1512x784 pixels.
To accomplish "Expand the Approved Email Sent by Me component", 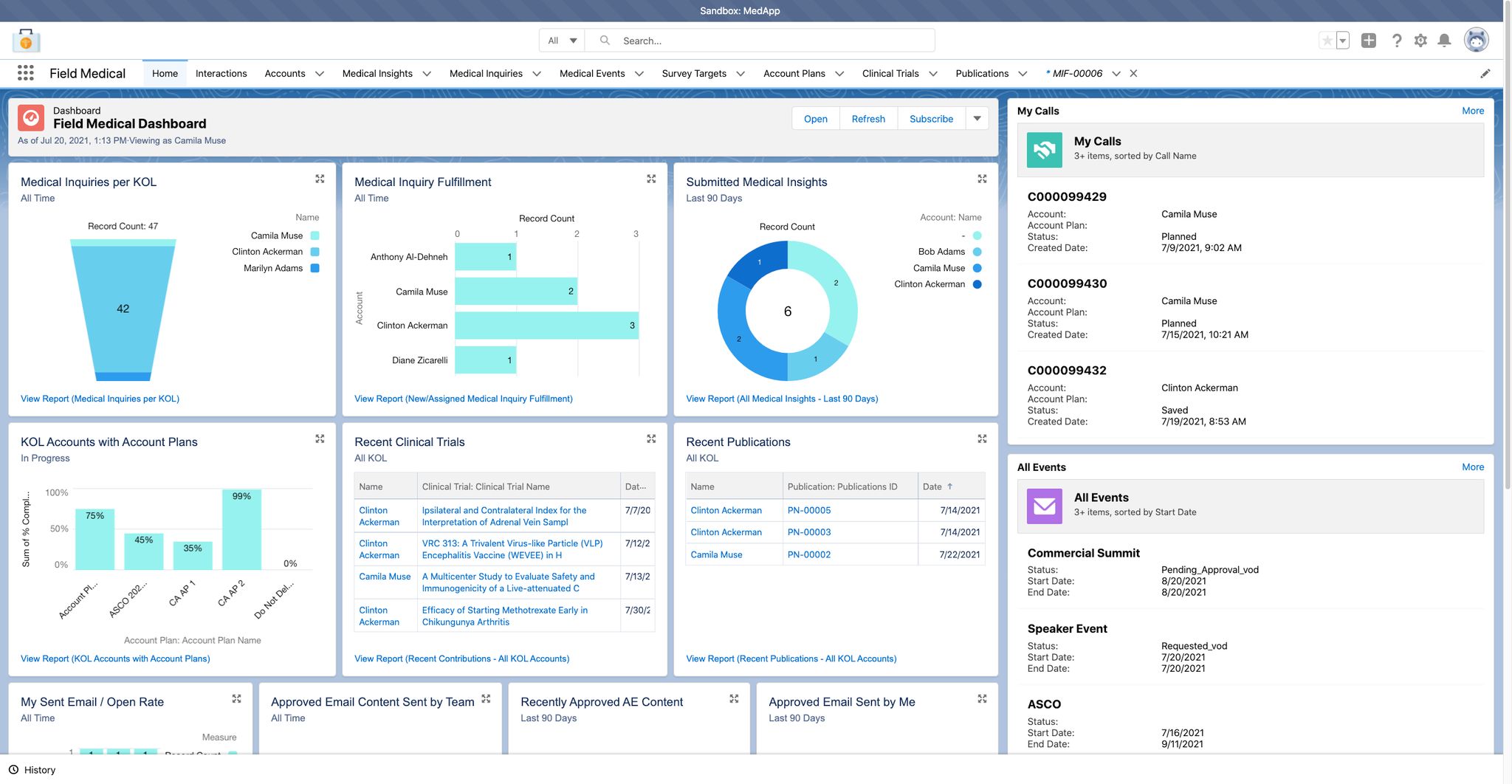I will (982, 698).
